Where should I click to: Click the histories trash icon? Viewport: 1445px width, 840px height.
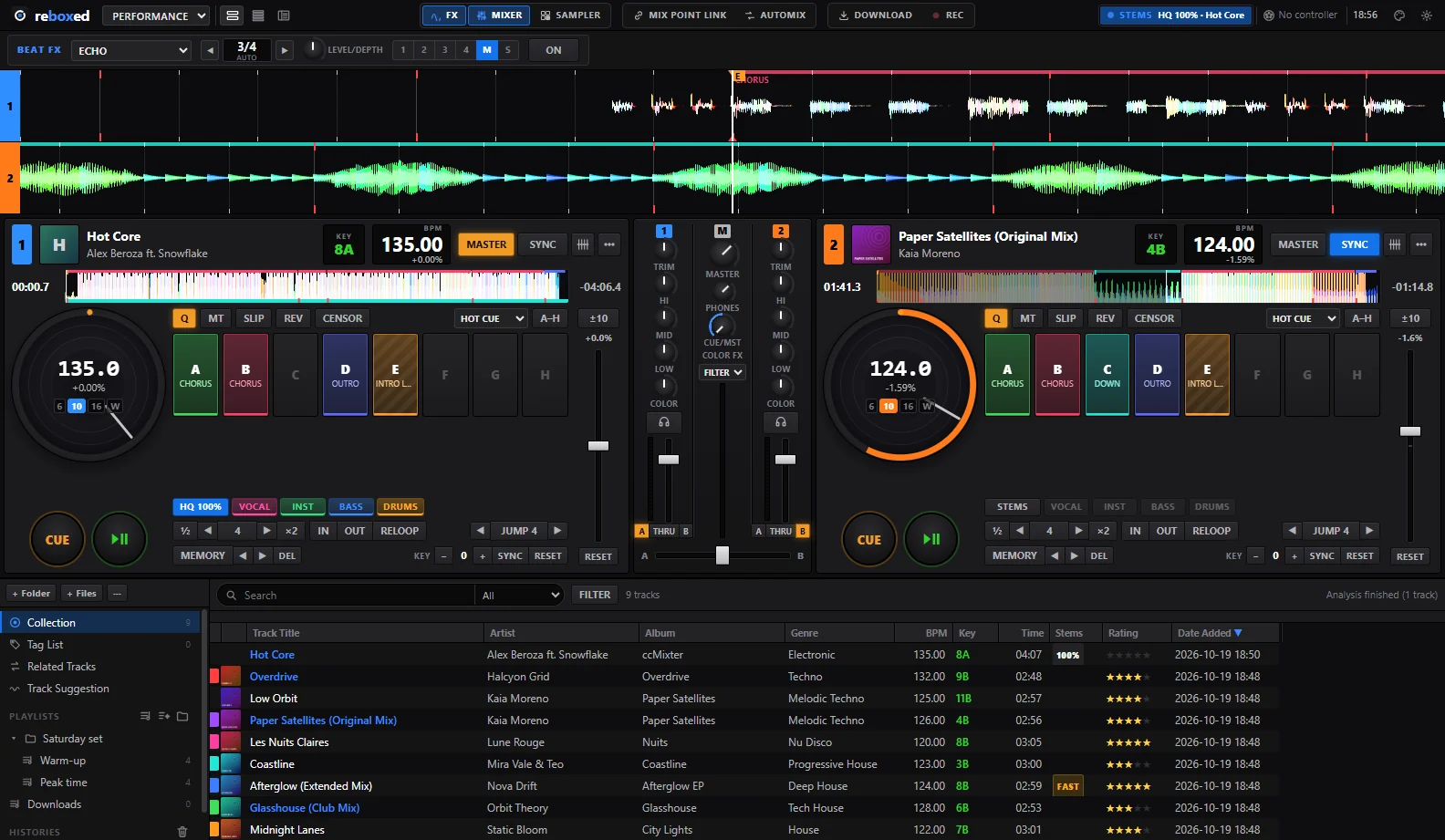(182, 832)
